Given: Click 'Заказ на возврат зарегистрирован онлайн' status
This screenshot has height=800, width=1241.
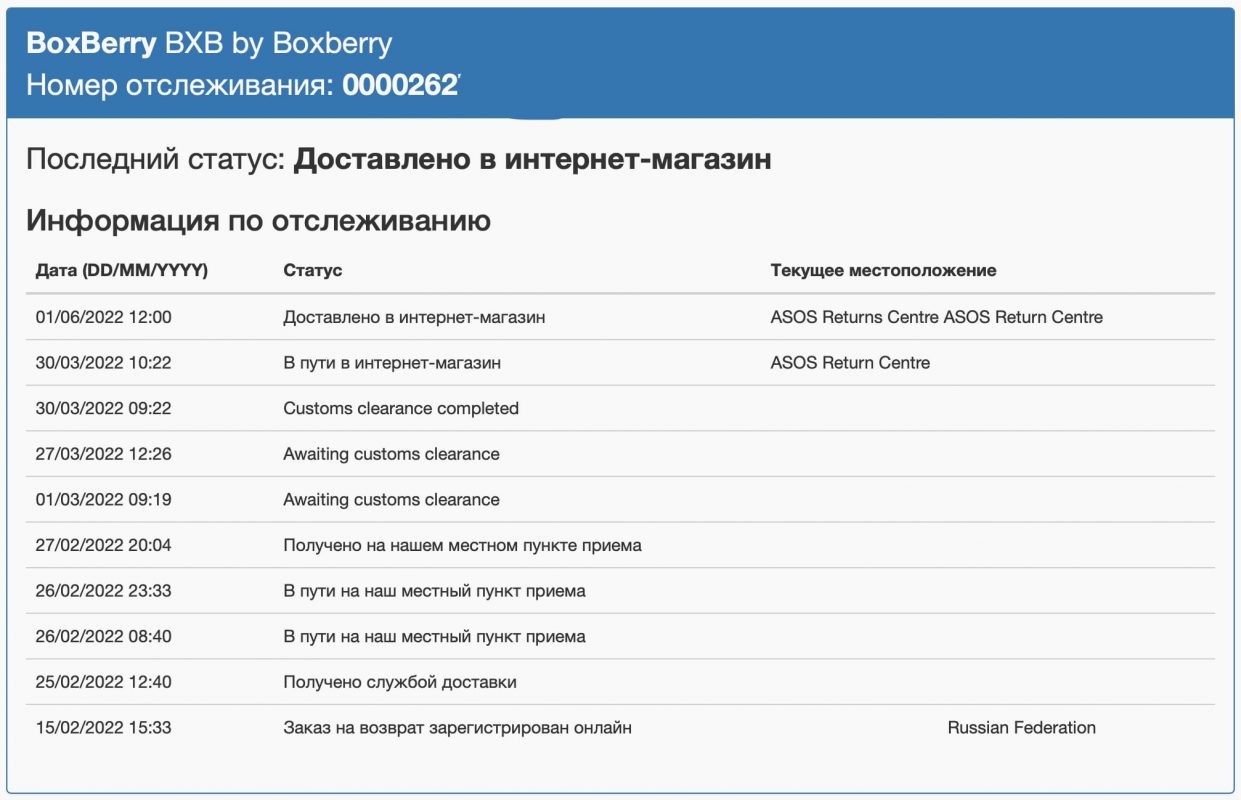Looking at the screenshot, I should pos(457,728).
